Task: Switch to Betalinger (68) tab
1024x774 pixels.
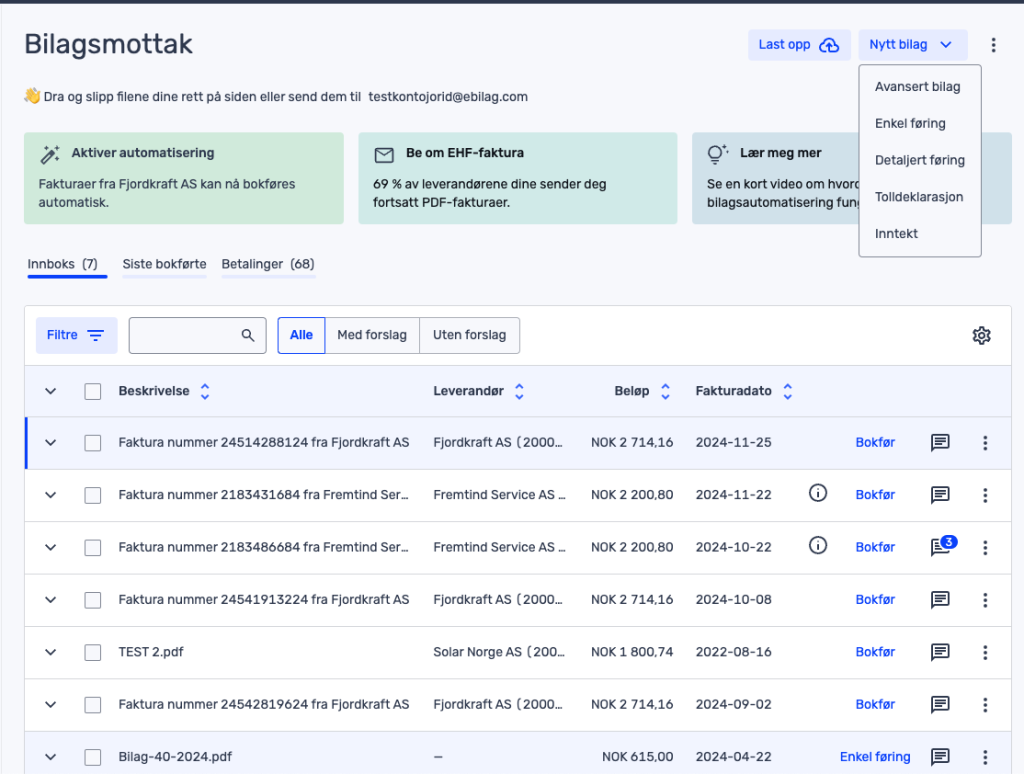Action: point(268,265)
